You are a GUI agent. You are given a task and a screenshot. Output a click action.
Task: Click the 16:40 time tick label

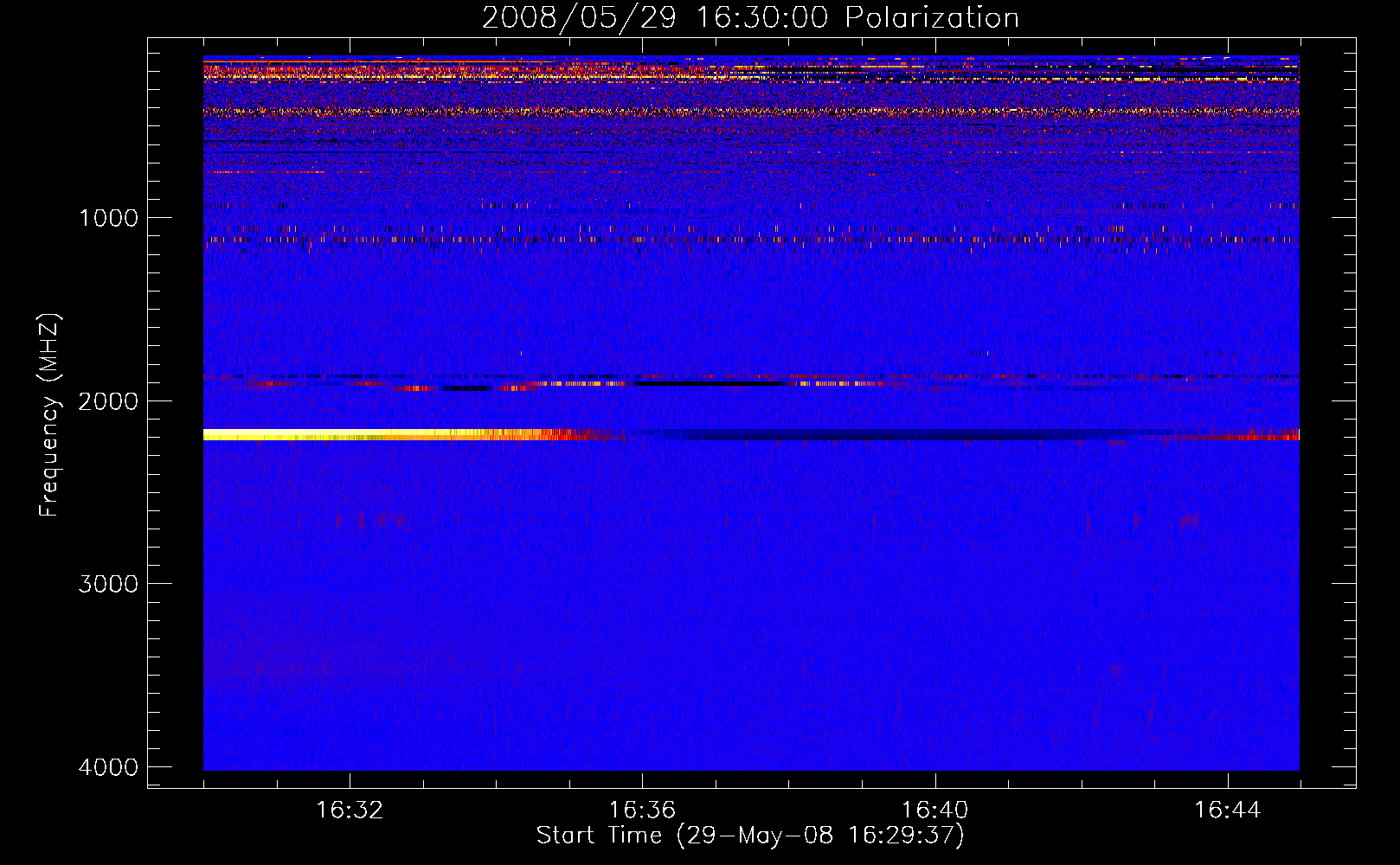pyautogui.click(x=934, y=811)
